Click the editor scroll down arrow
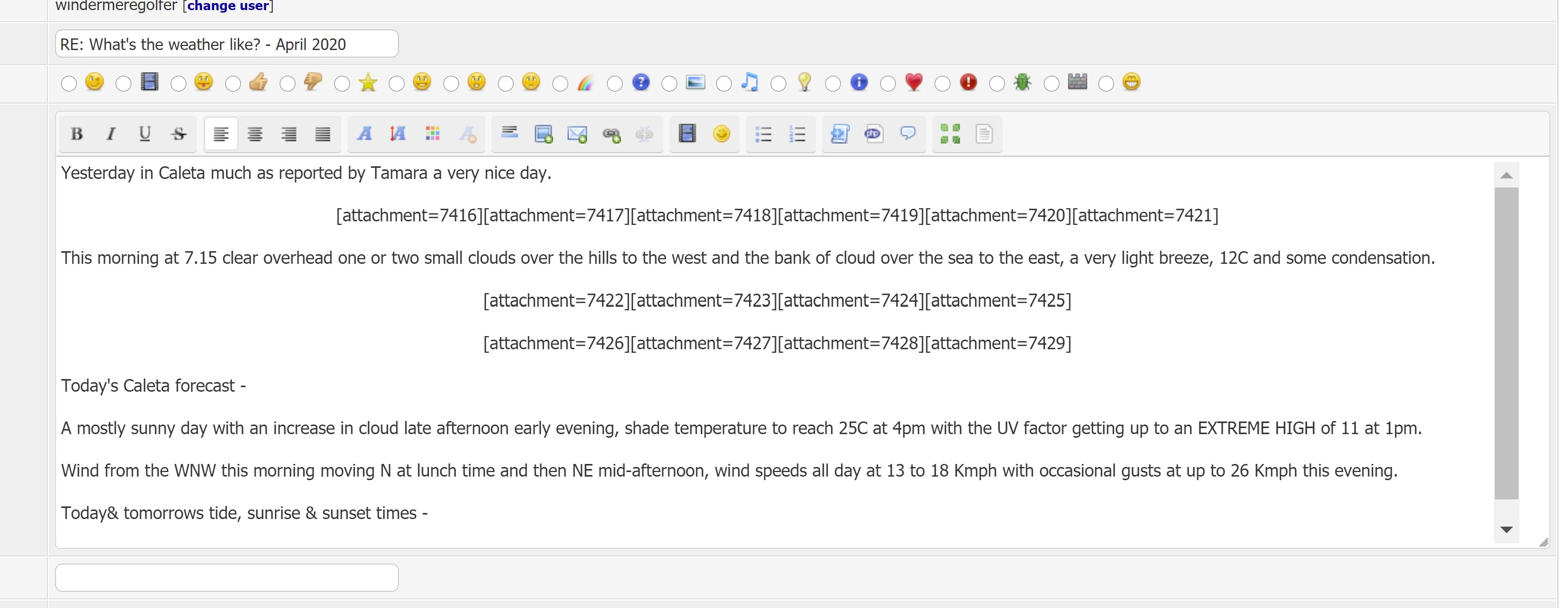 [x=1506, y=530]
